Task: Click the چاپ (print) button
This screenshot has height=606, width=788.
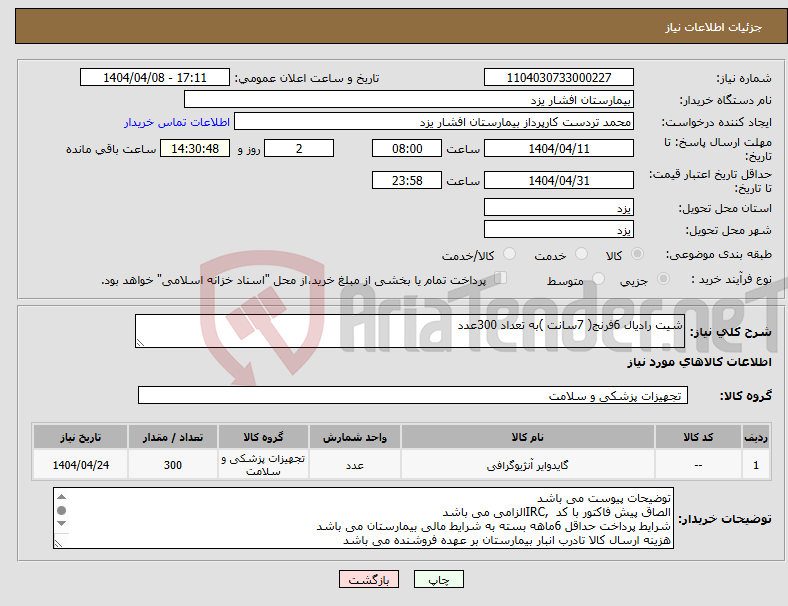Action: 438,579
